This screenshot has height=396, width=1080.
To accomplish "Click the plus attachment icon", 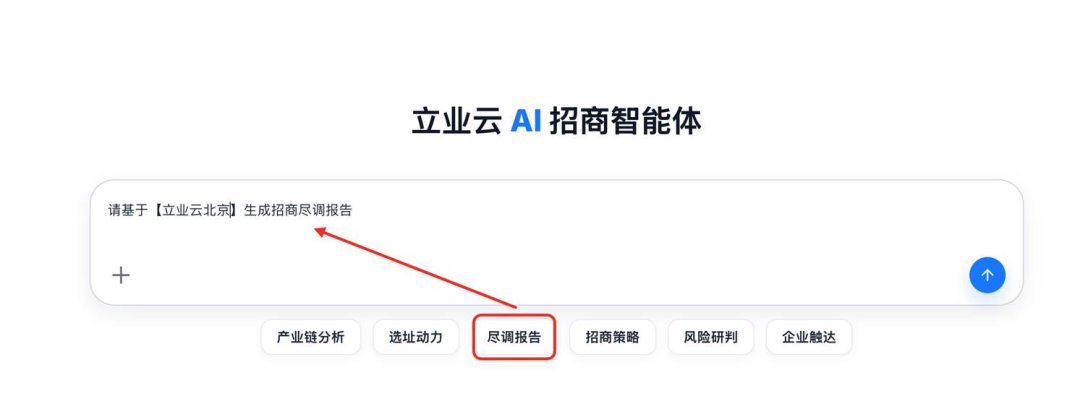I will 121,275.
